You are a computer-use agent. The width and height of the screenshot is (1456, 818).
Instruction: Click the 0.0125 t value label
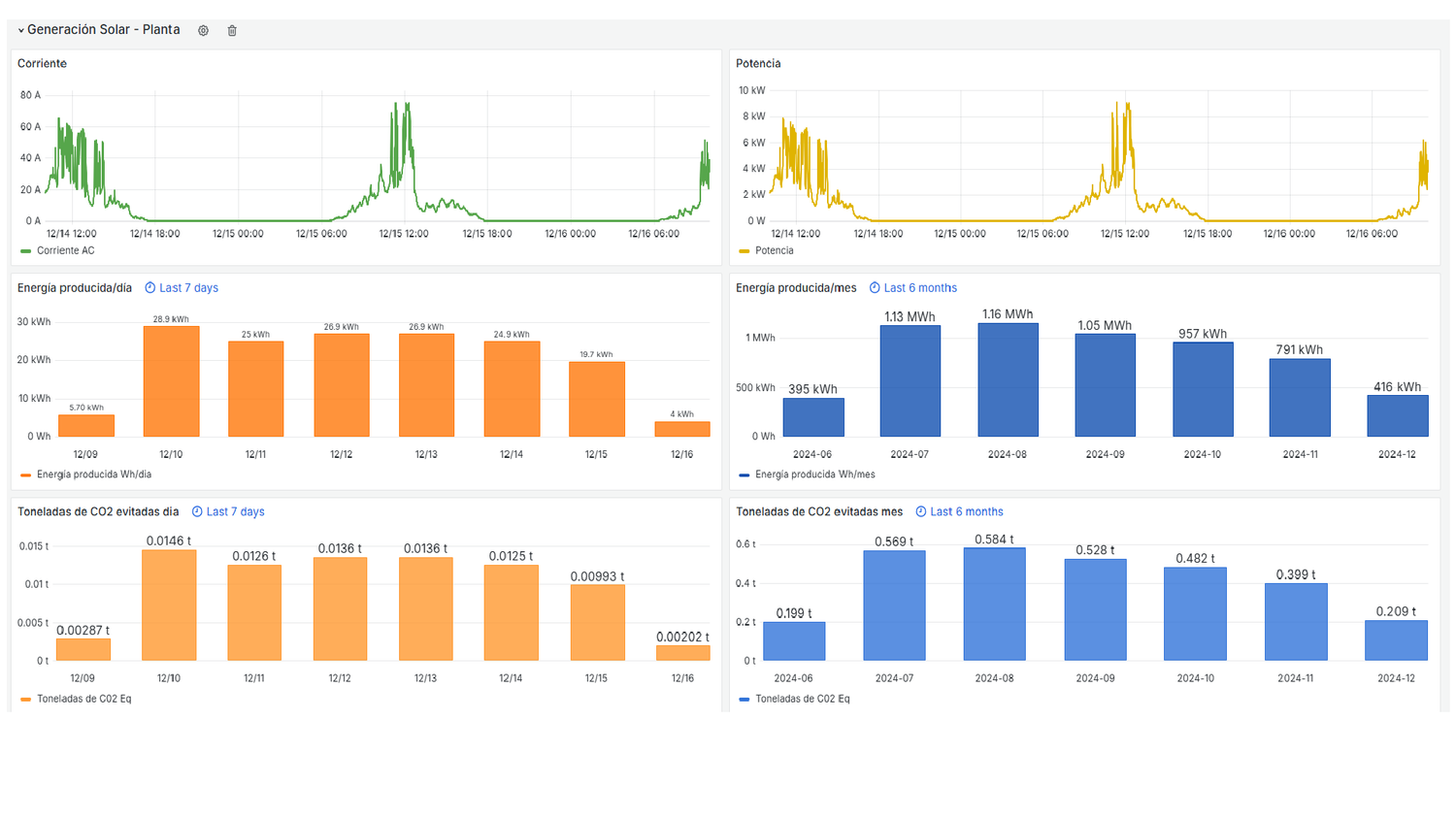[512, 557]
